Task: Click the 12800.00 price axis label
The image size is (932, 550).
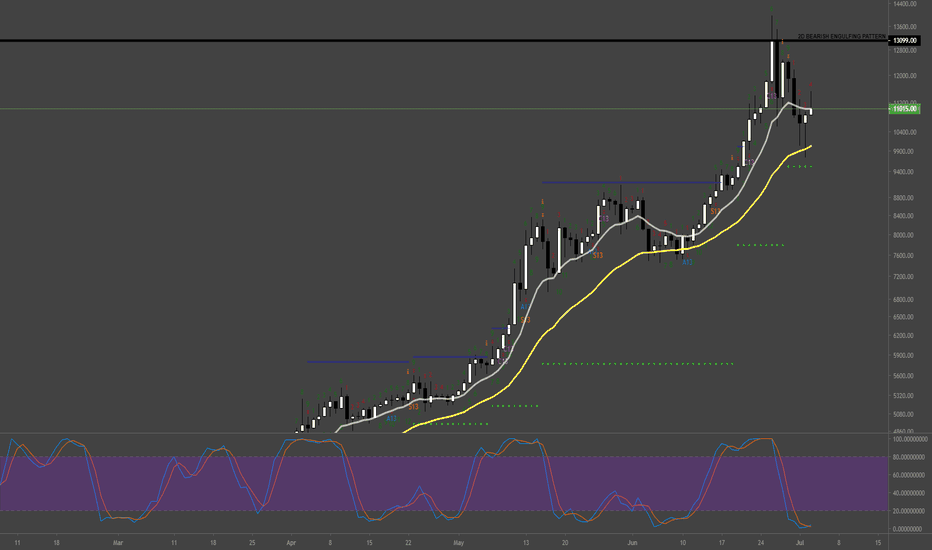Action: coord(904,50)
